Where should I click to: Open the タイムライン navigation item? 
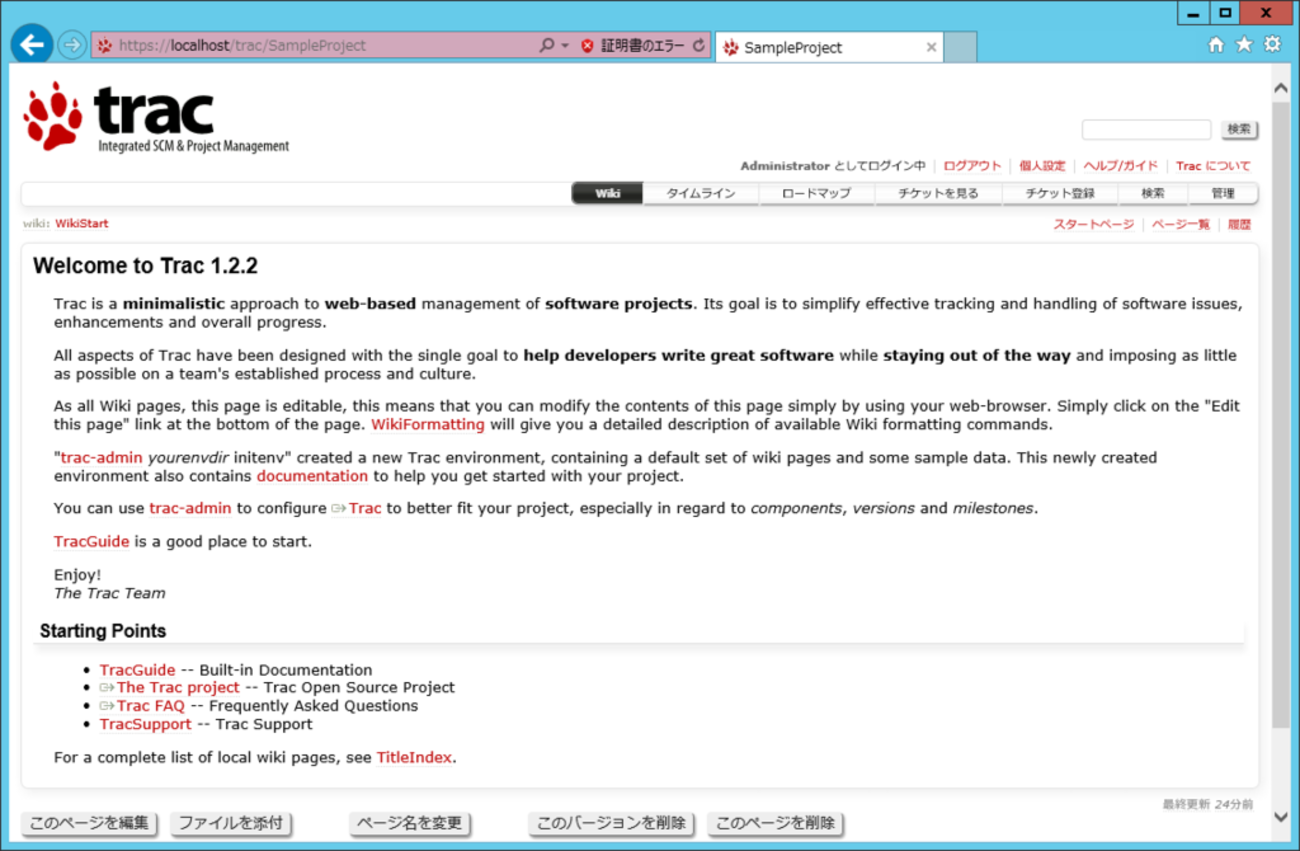701,194
